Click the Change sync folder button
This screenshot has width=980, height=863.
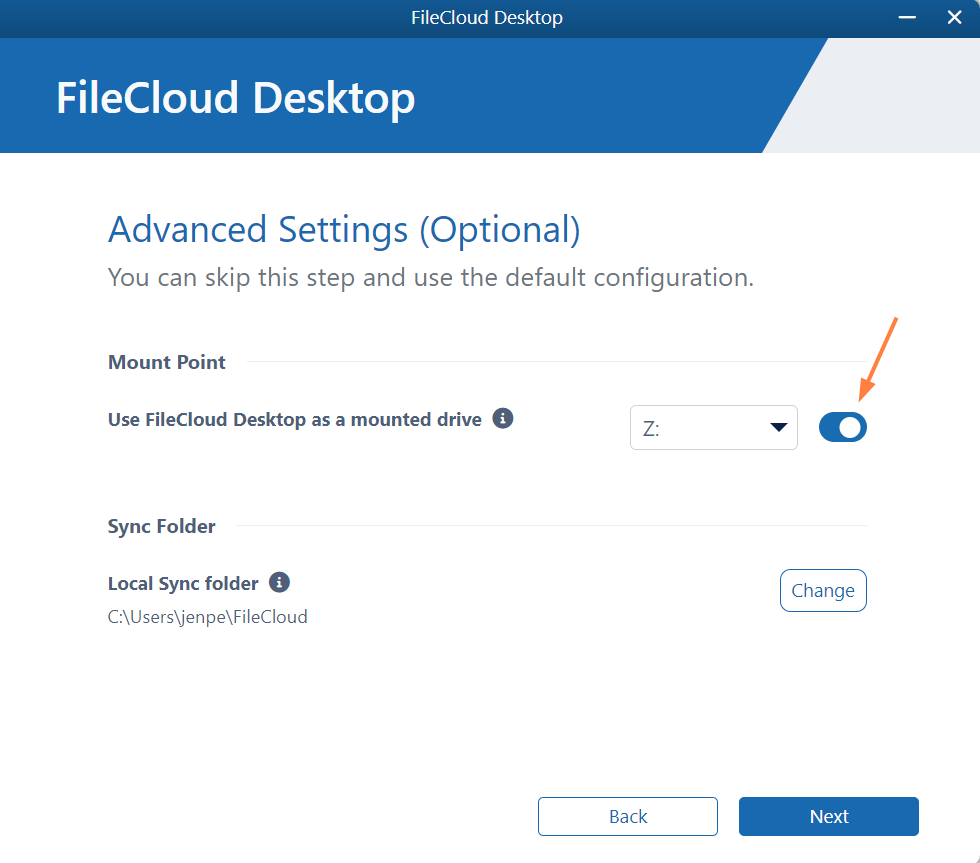822,591
